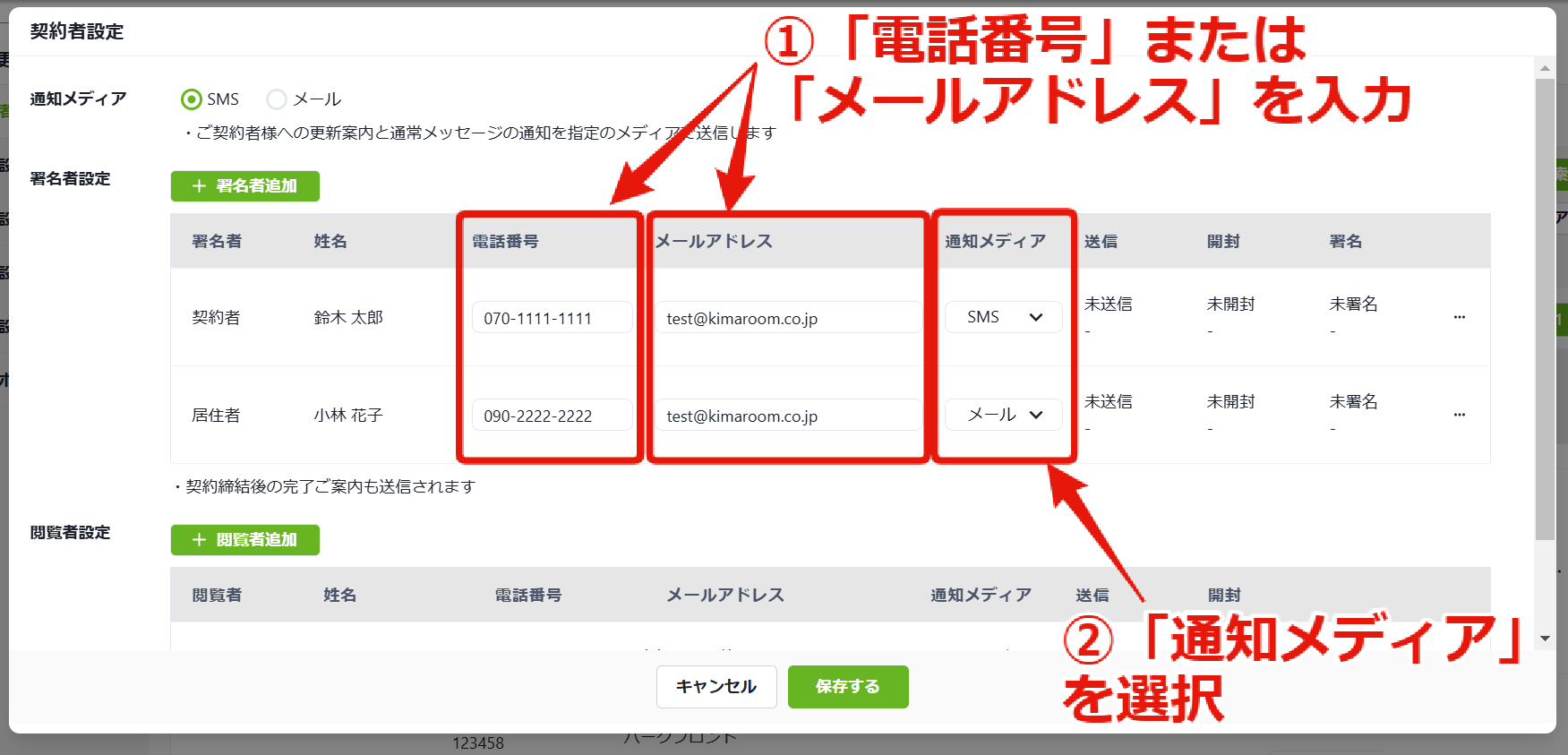Screen dimensions: 1568x755
Task: Click the メールアドレス header in viewer table
Action: point(725,596)
